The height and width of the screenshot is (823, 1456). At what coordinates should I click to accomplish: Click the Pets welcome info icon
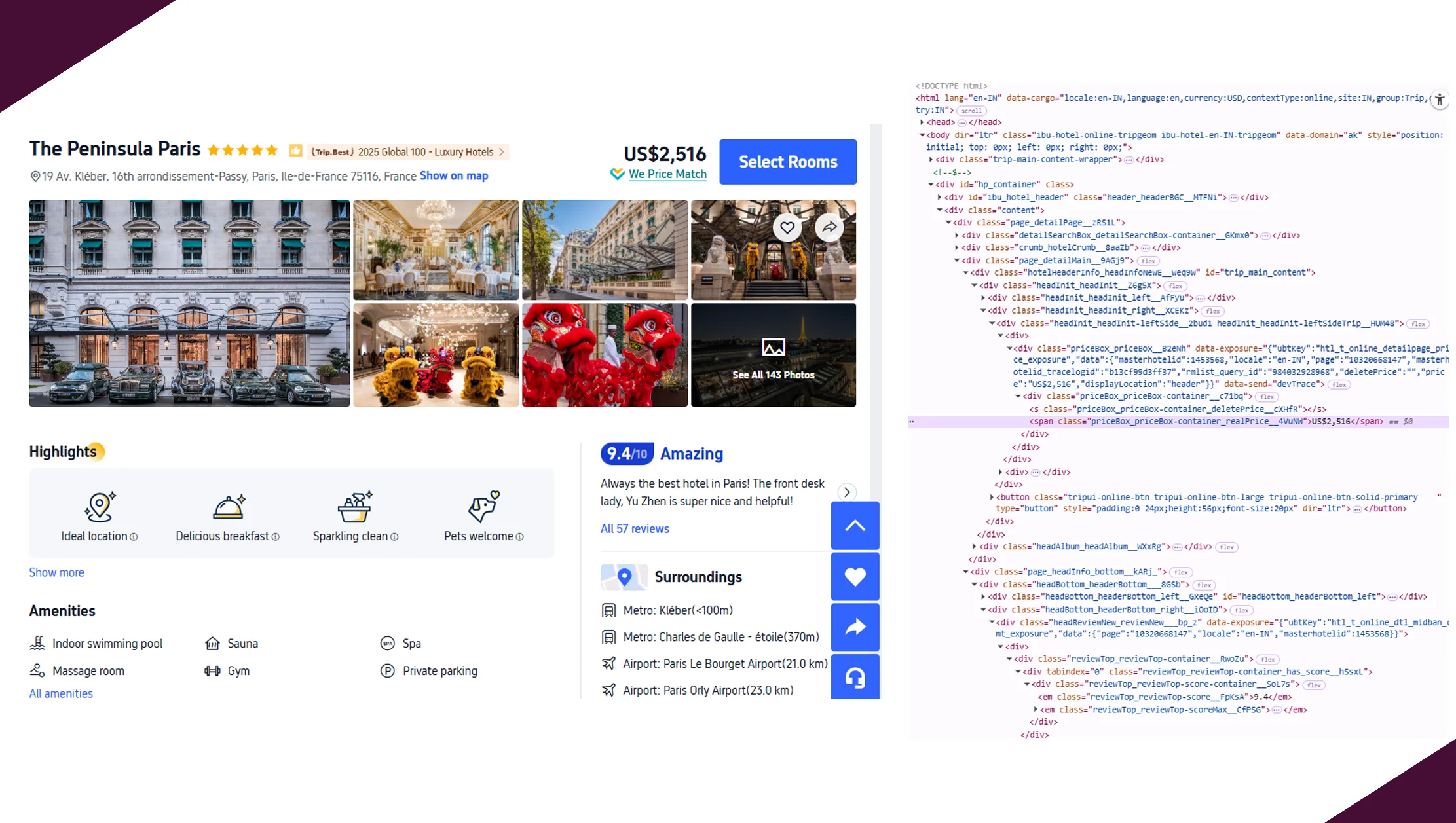coord(519,537)
